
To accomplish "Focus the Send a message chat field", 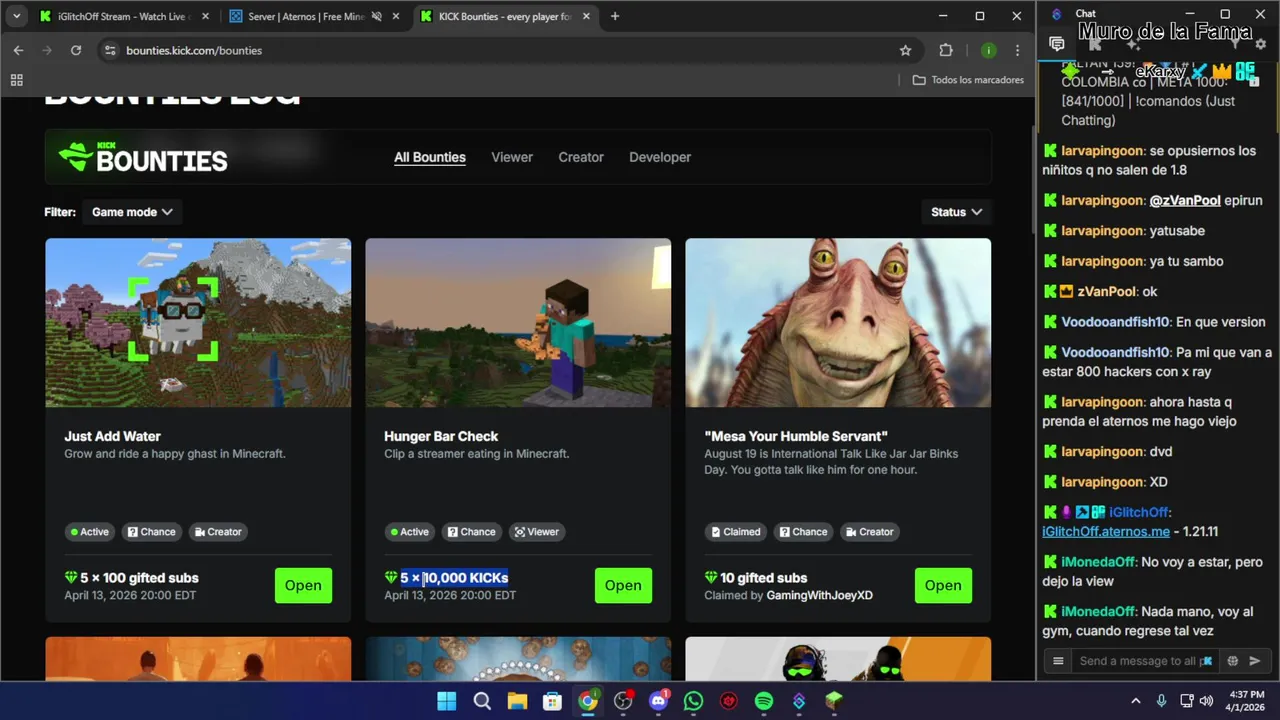I will click(1145, 661).
